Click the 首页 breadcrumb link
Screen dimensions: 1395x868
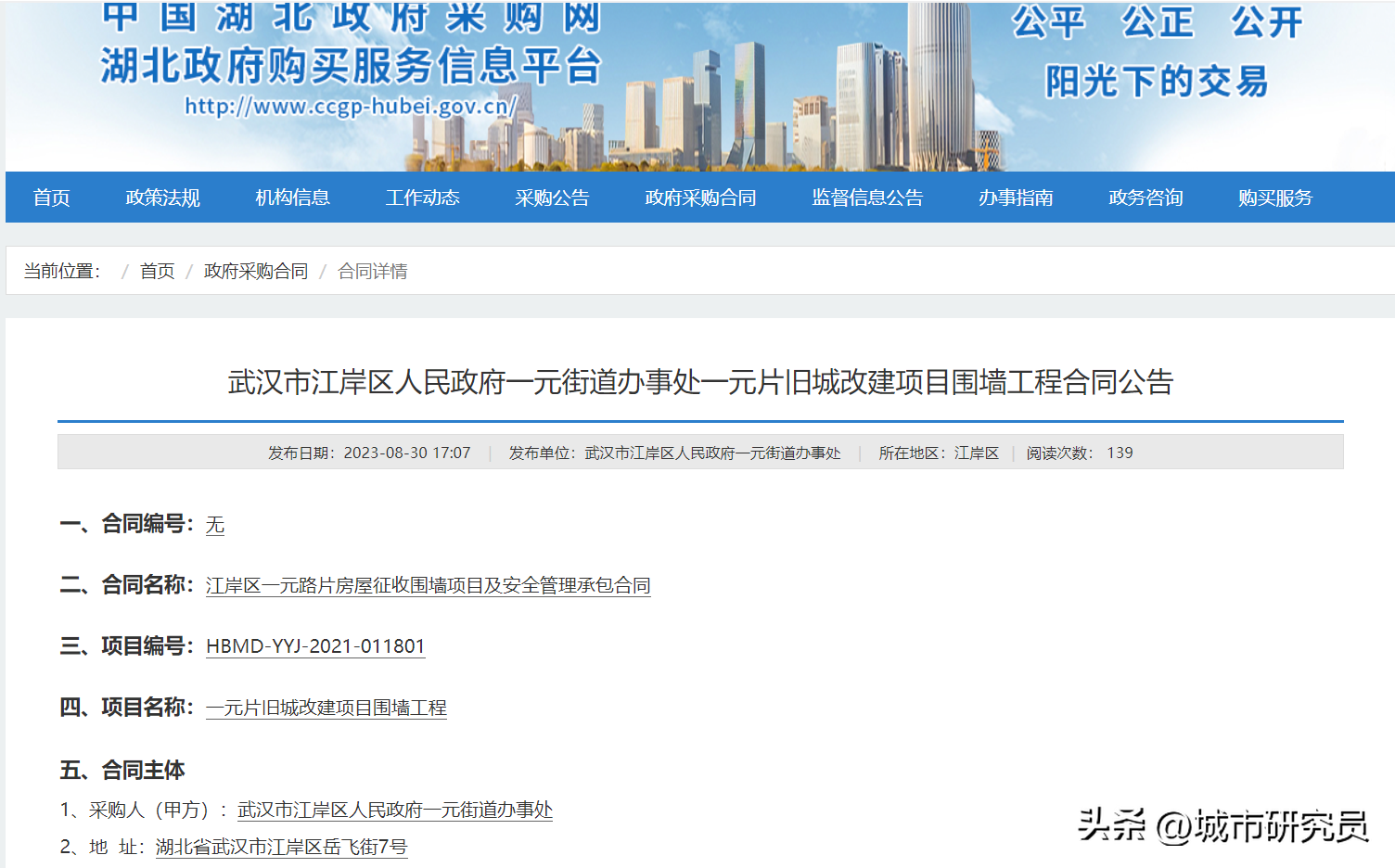pyautogui.click(x=157, y=271)
